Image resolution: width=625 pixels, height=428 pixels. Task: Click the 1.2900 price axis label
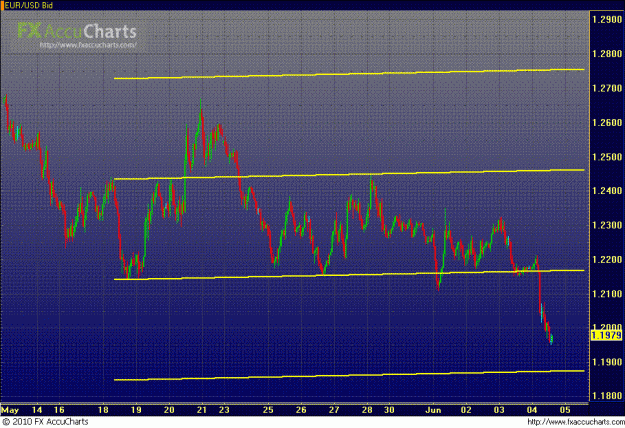pos(607,20)
